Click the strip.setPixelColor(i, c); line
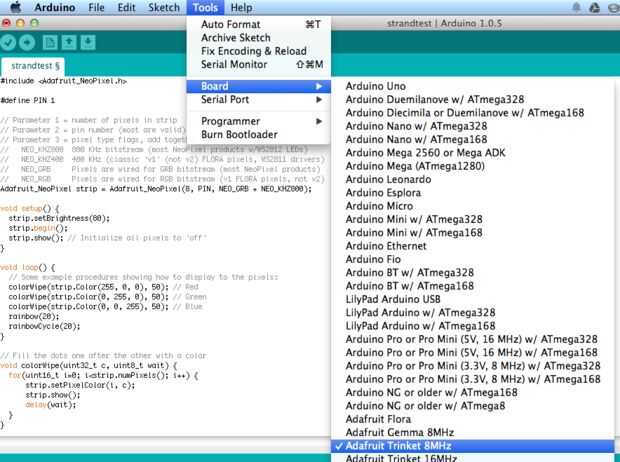 (x=80, y=385)
